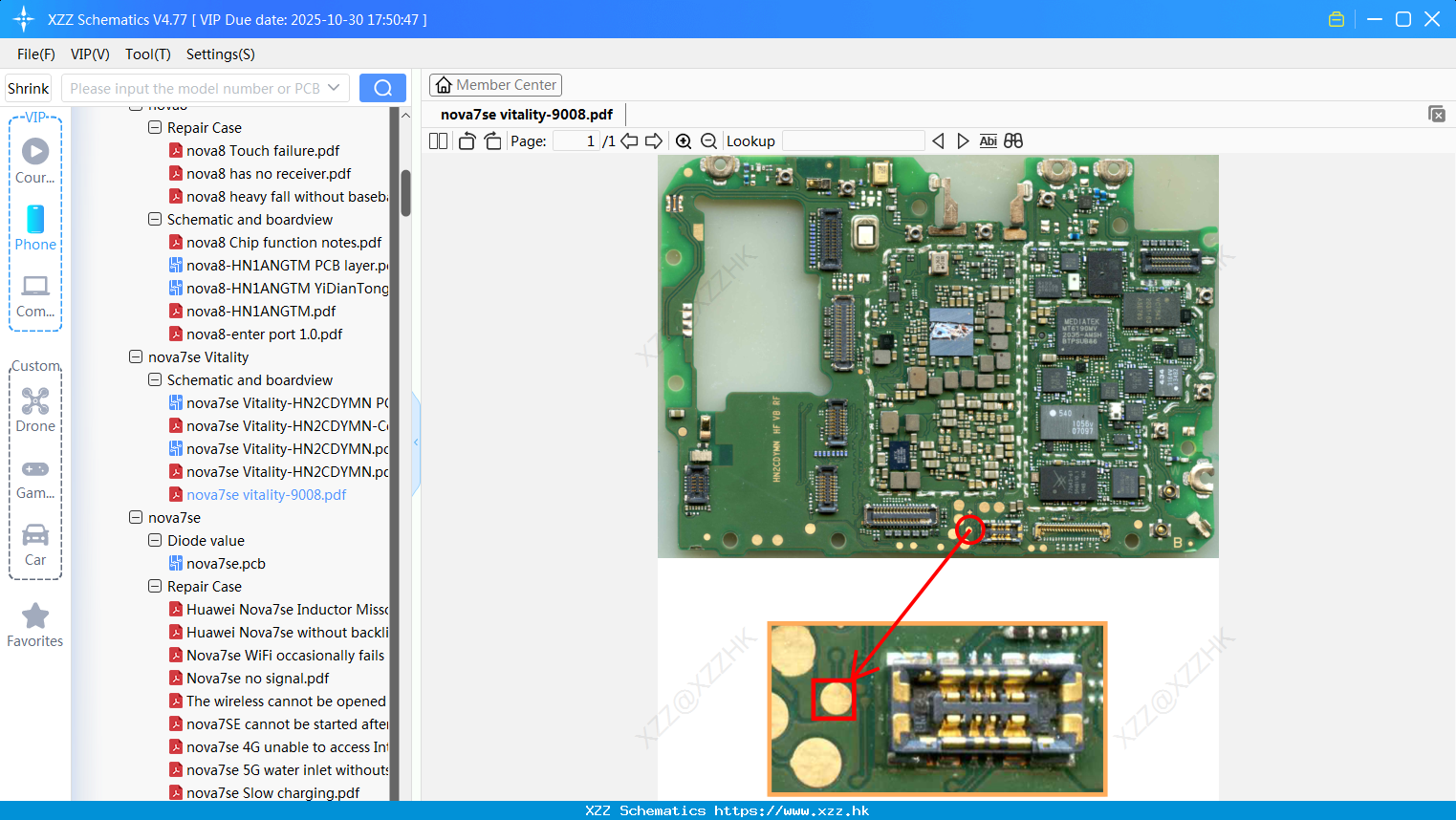Open Nova7se no signal.pdf
Screen dimensions: 1456x820
(x=257, y=679)
